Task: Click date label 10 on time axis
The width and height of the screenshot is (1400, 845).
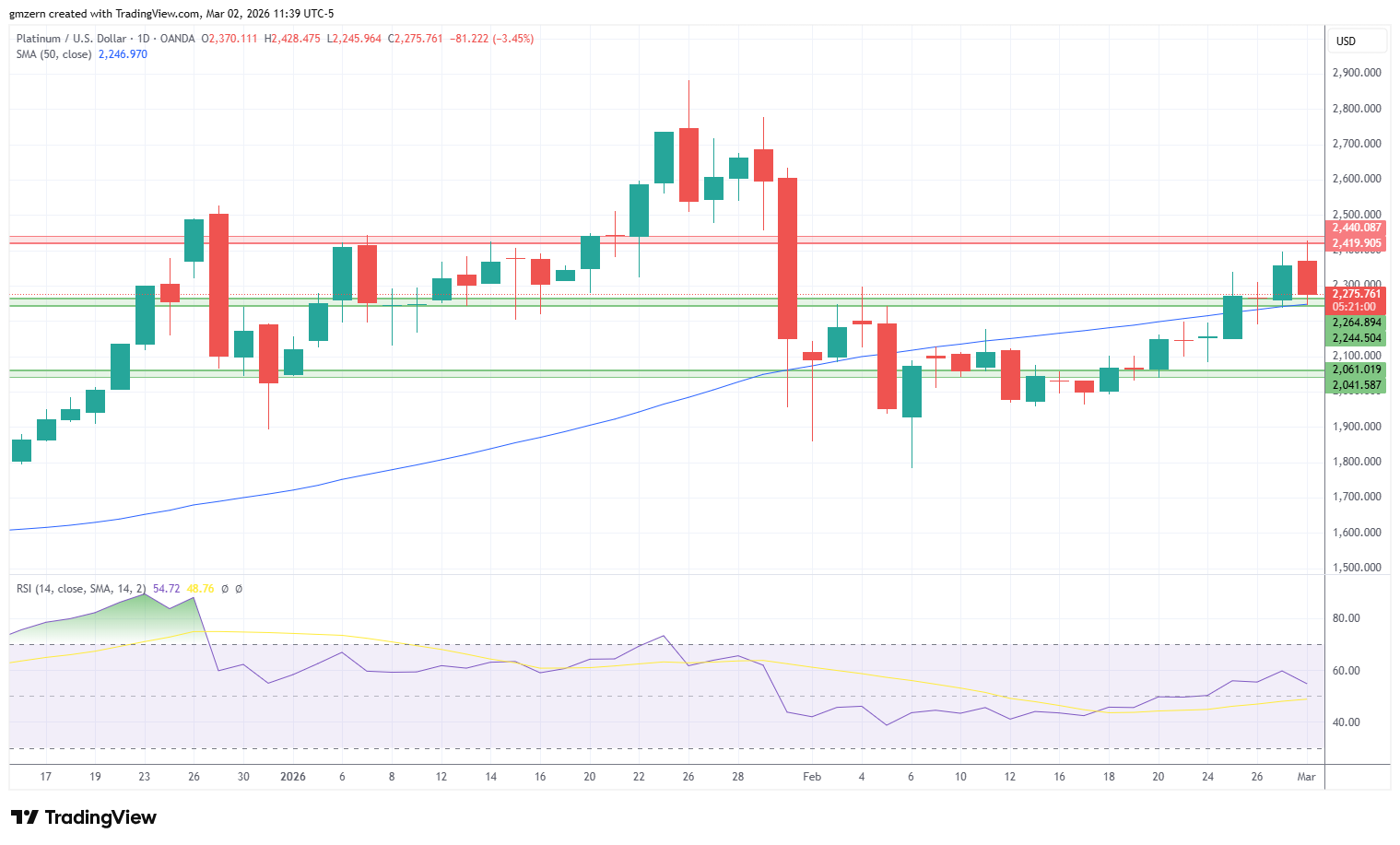Action: 960,777
